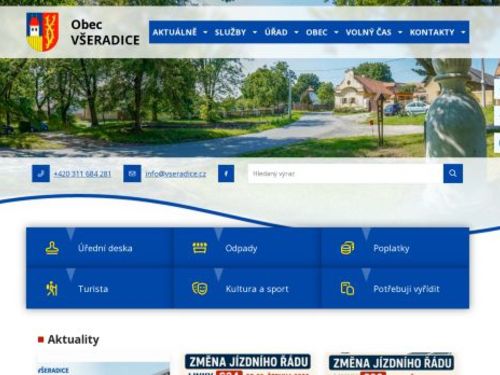Image resolution: width=500 pixels, height=375 pixels.
Task: Click the Aktuality section heading
Action: tap(73, 339)
